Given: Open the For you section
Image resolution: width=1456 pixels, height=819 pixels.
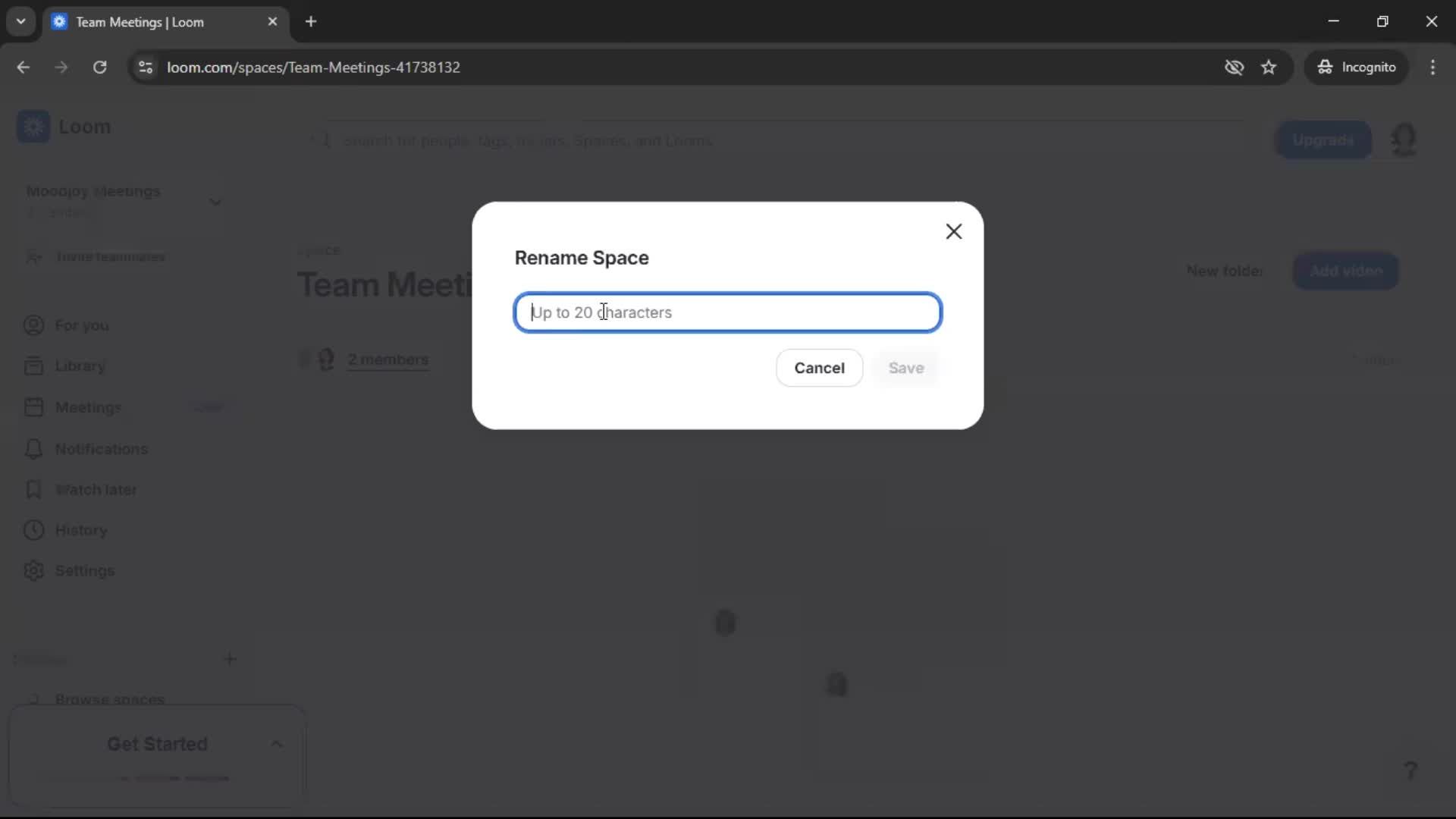Looking at the screenshot, I should pyautogui.click(x=81, y=325).
